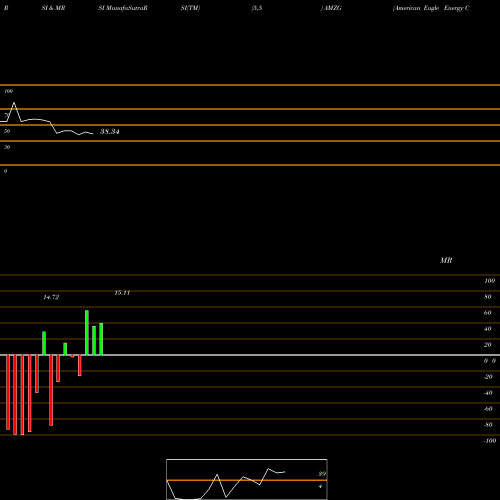Click the 50 level label on RSI scale

(x=7, y=131)
